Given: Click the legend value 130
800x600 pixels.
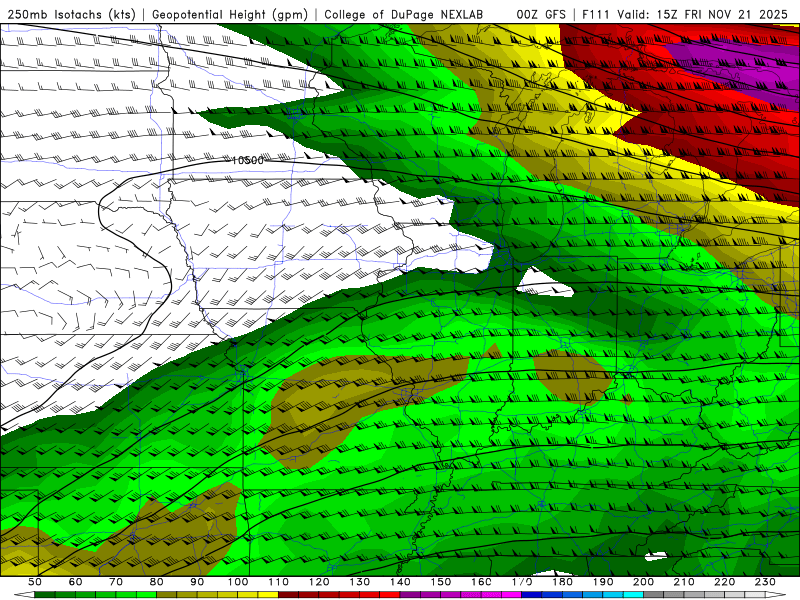Looking at the screenshot, I should click(360, 582).
